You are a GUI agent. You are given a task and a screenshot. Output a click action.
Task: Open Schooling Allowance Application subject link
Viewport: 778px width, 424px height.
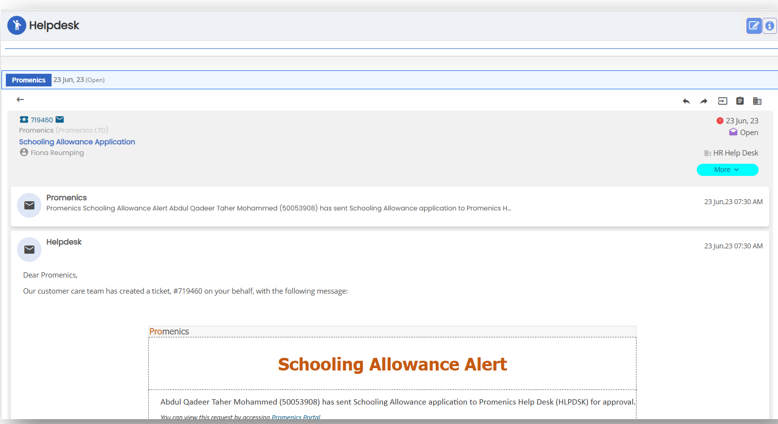[77, 142]
